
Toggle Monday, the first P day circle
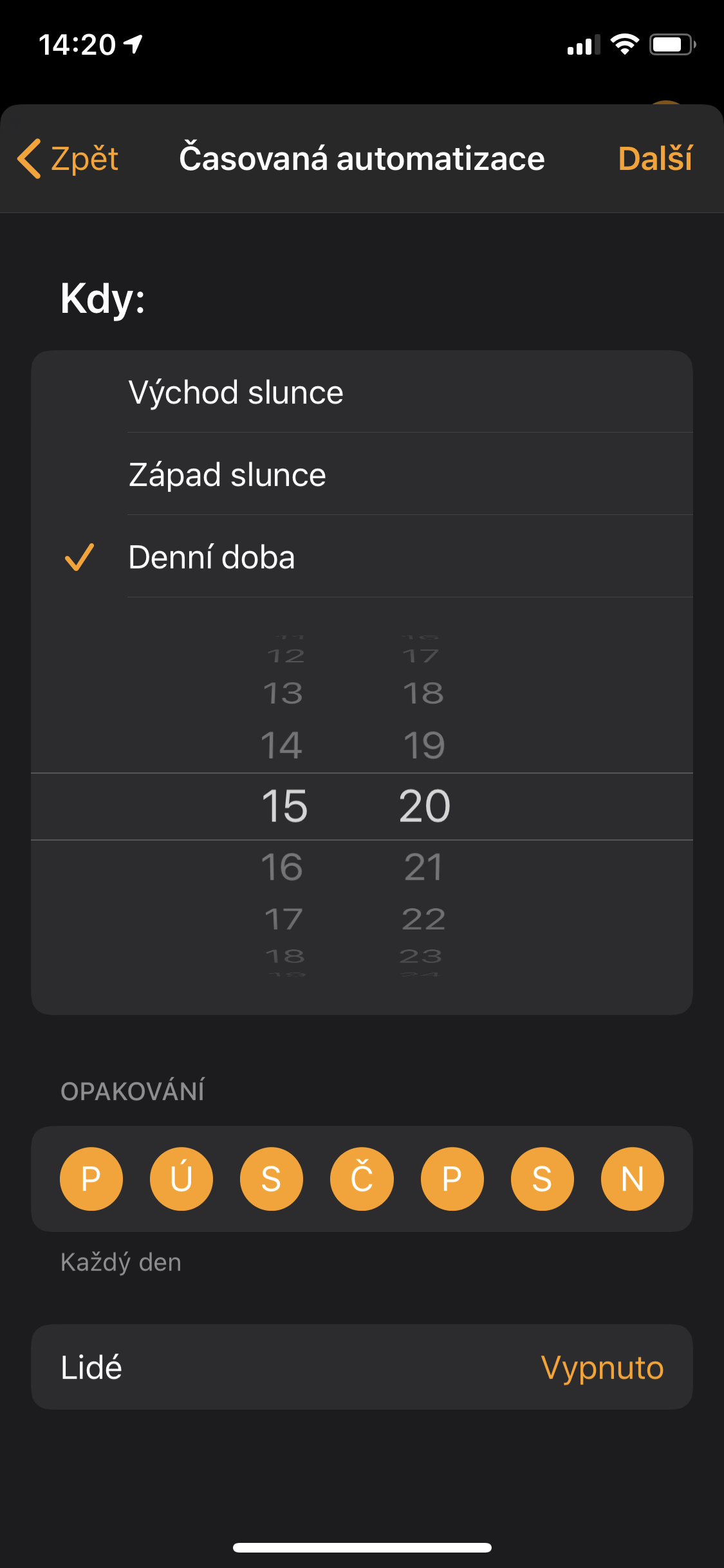(91, 1179)
